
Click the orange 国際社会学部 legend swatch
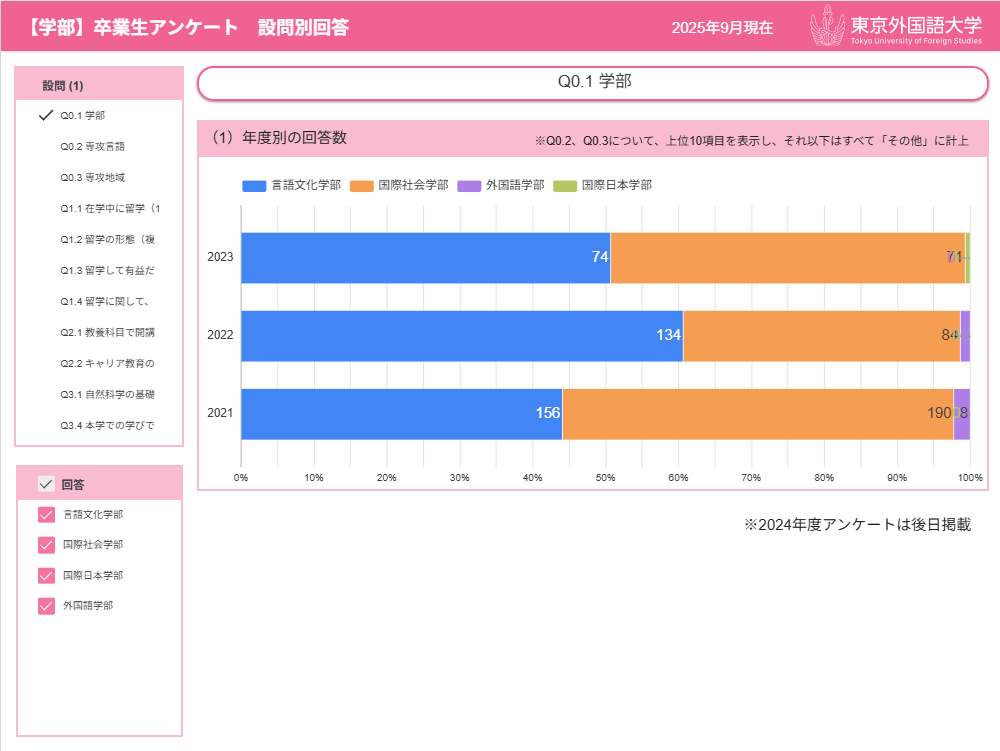(361, 185)
